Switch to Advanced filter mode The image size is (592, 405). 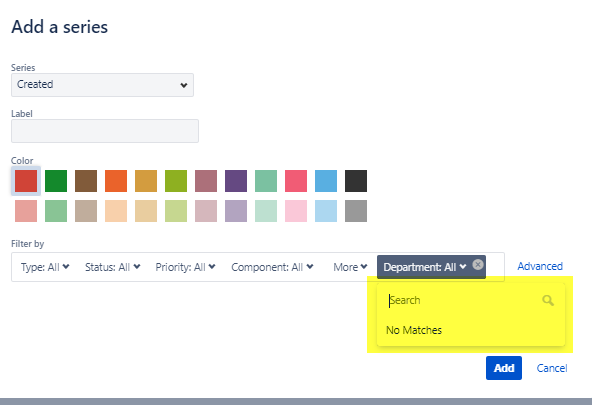point(540,266)
